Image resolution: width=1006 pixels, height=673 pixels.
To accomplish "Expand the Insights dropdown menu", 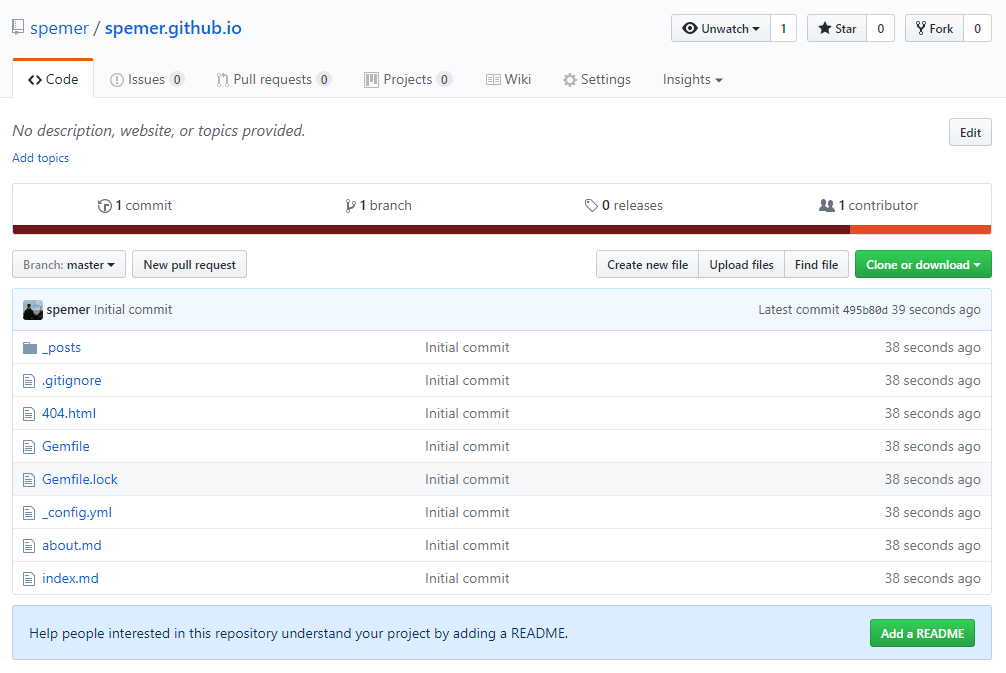I will point(692,80).
